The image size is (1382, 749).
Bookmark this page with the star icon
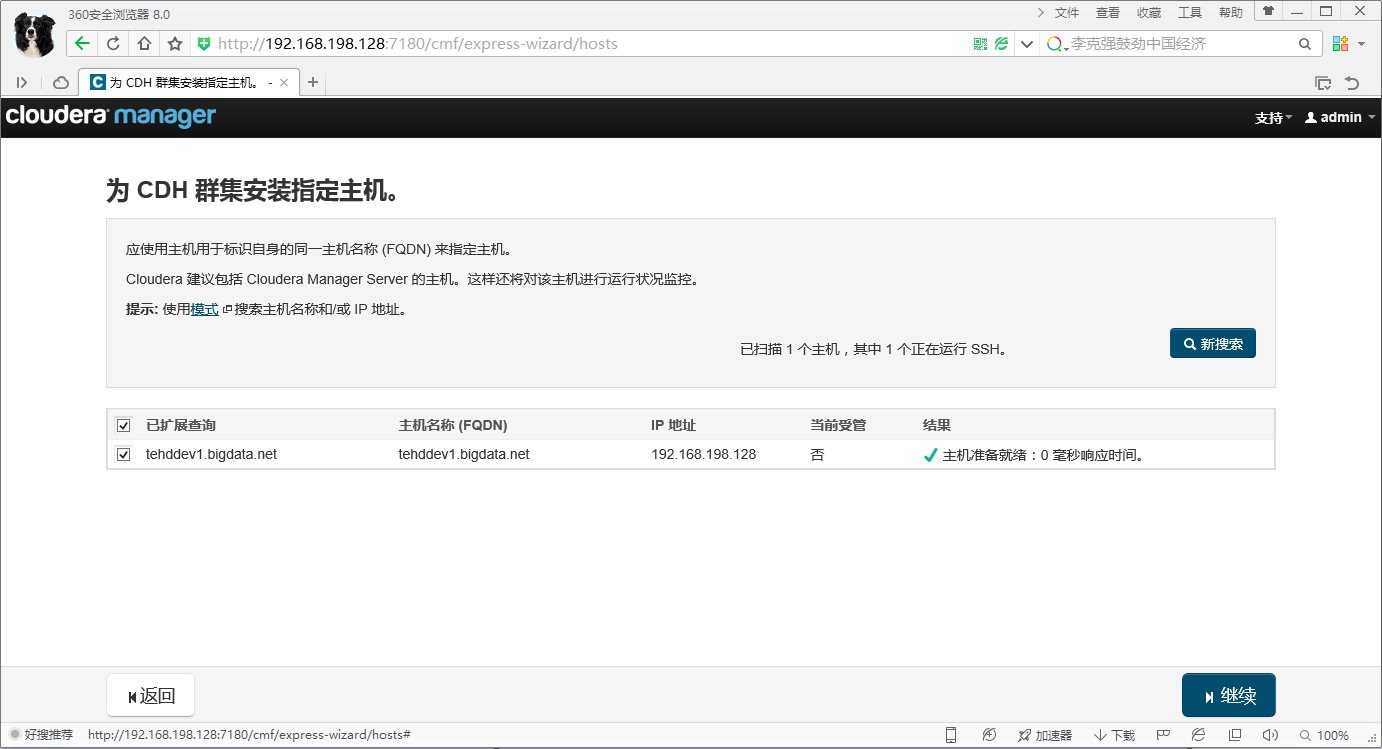[175, 44]
